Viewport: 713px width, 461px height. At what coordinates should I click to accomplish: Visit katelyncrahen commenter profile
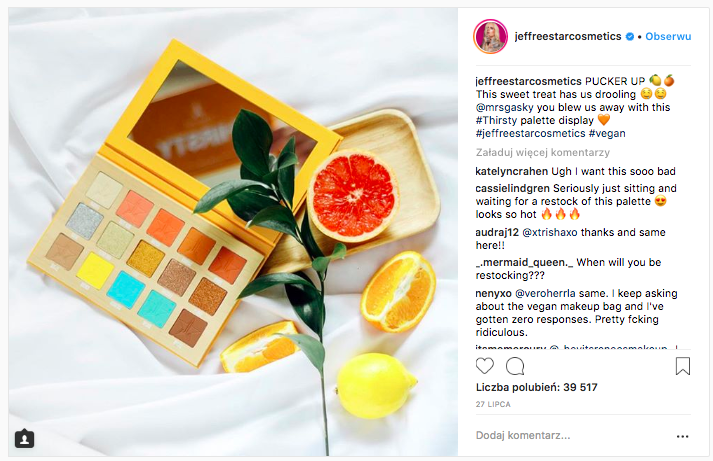click(x=512, y=171)
